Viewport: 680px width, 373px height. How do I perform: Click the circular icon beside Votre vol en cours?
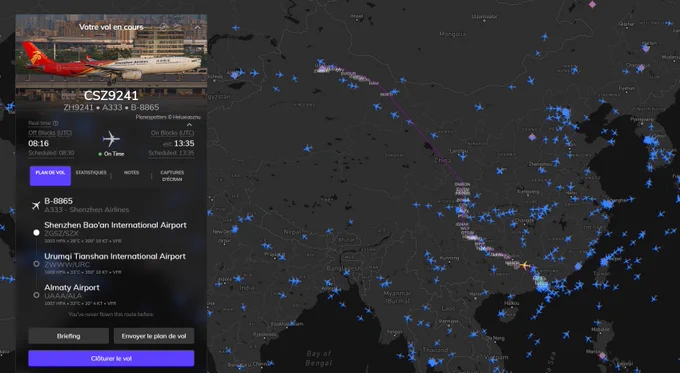pos(163,27)
